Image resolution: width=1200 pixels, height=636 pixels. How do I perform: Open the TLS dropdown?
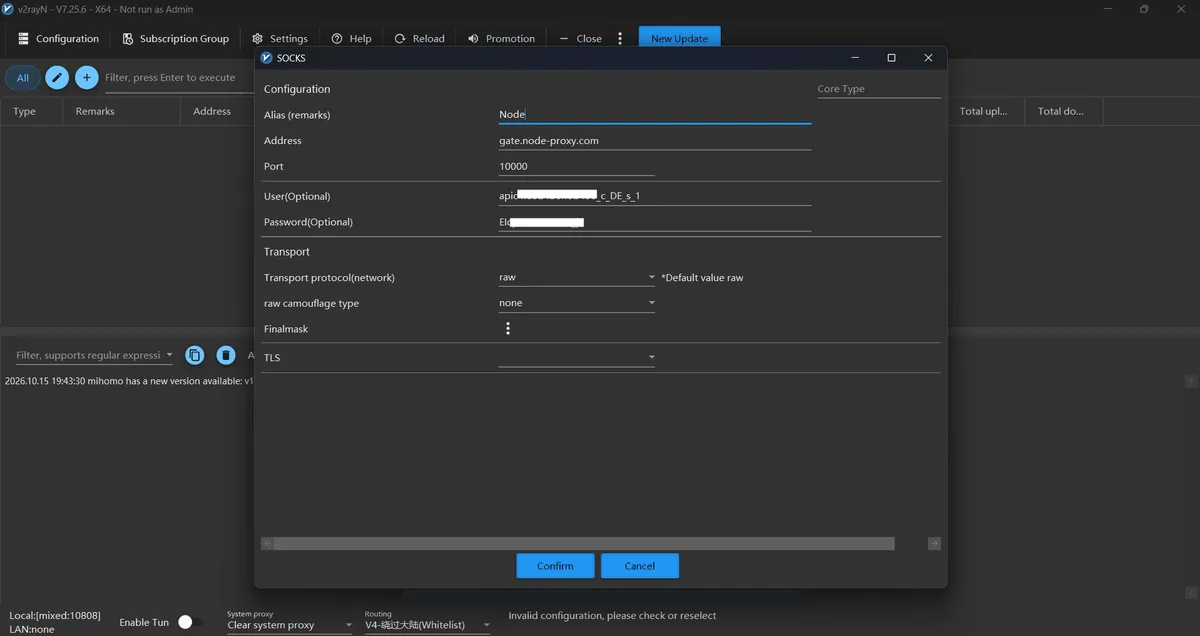(x=577, y=357)
